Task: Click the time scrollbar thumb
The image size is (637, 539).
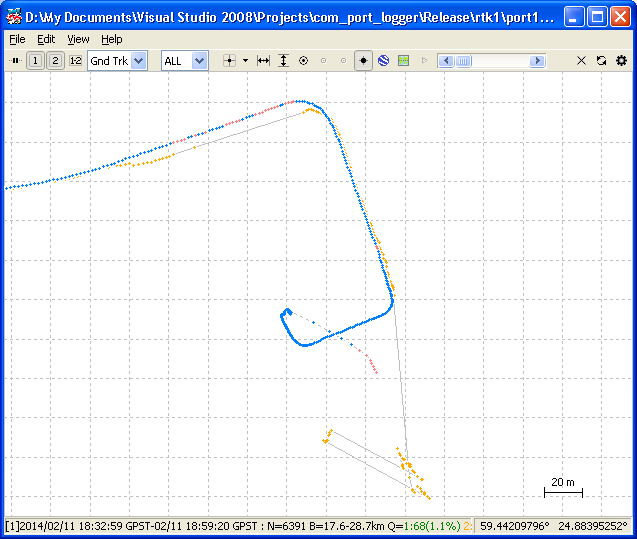Action: pos(463,61)
